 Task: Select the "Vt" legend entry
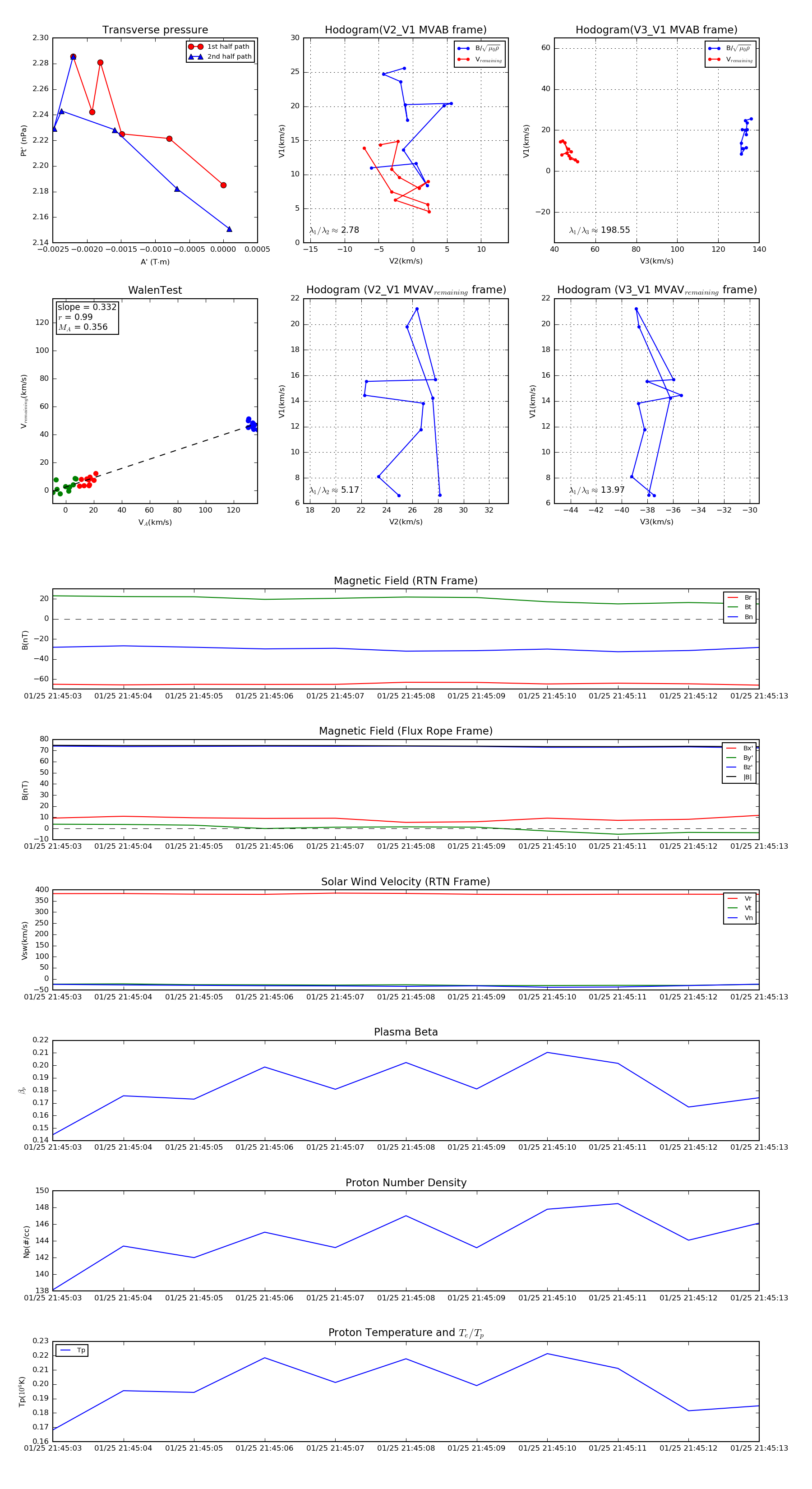pyautogui.click(x=740, y=908)
